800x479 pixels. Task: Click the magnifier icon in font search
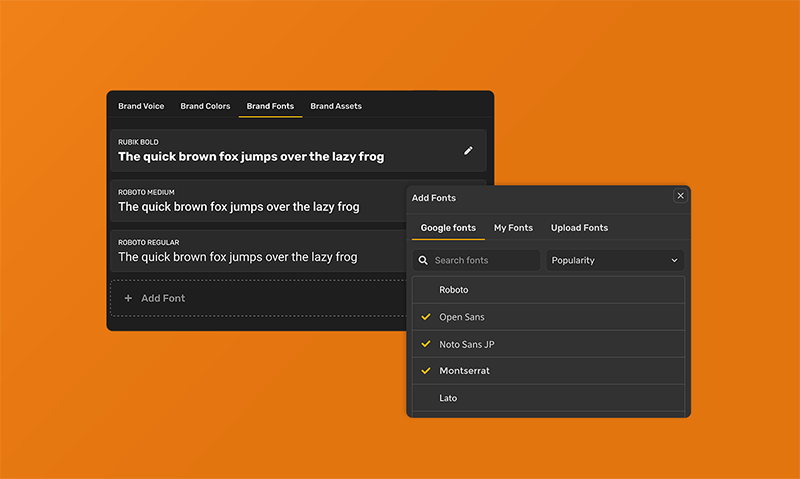coord(424,260)
